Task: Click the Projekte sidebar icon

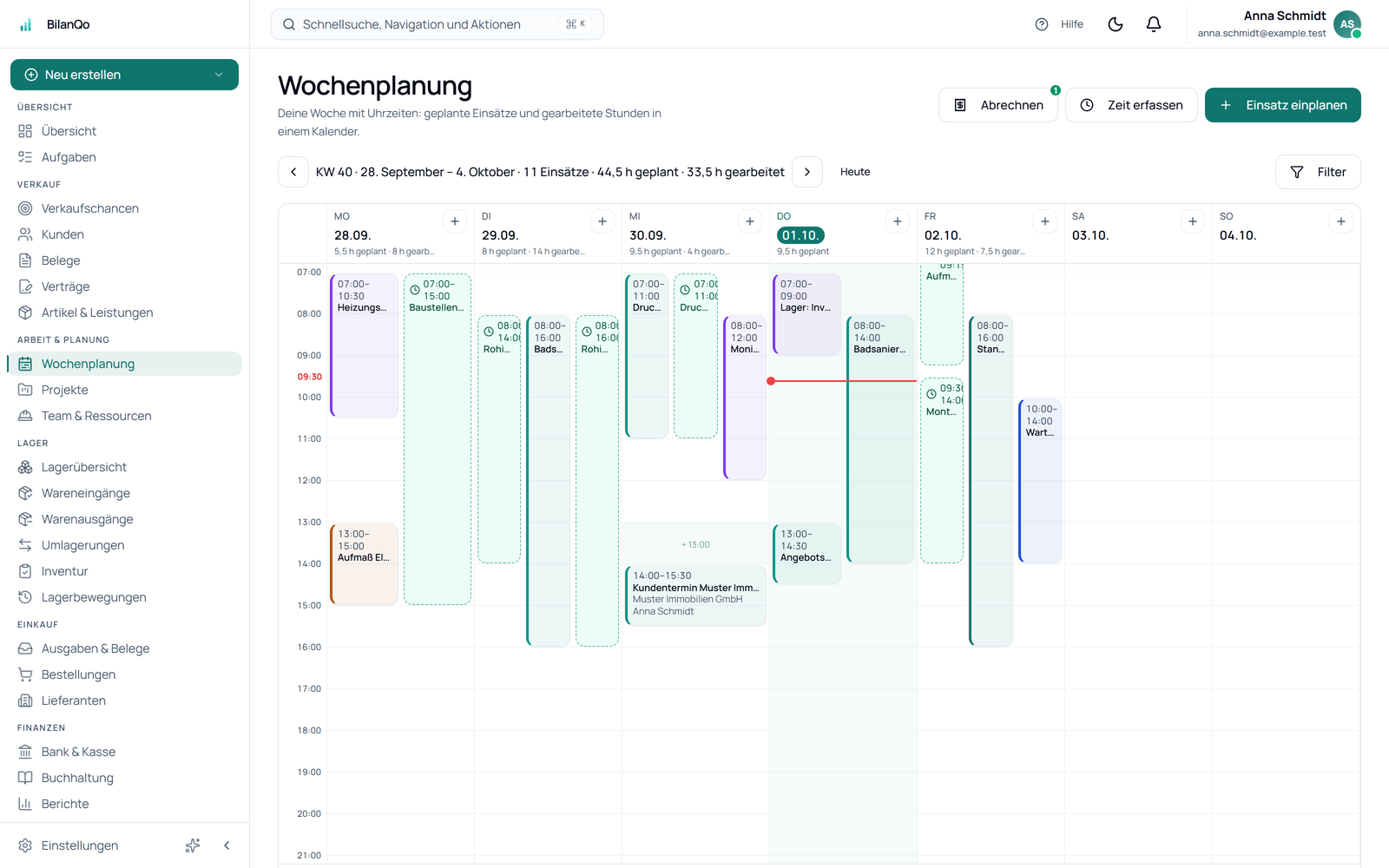Action: point(25,390)
